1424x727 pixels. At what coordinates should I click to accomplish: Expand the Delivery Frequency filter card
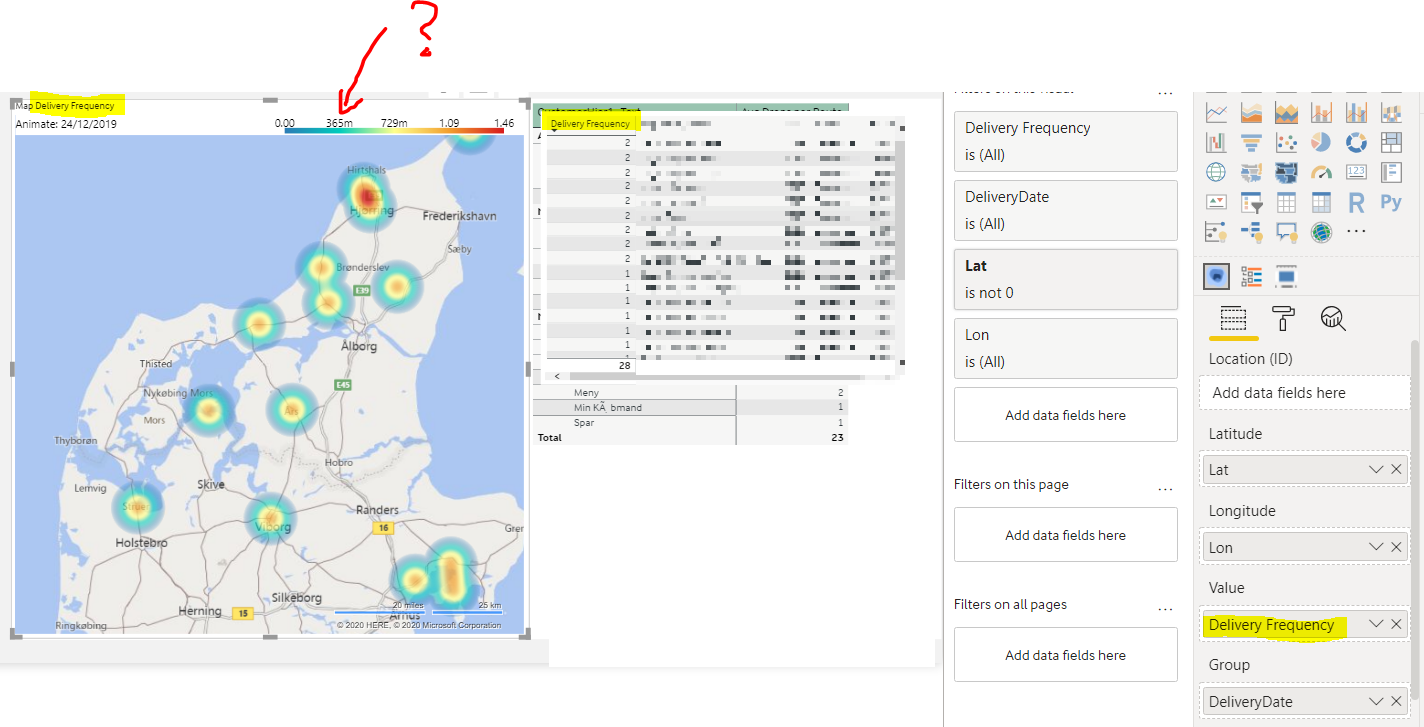(x=1066, y=141)
